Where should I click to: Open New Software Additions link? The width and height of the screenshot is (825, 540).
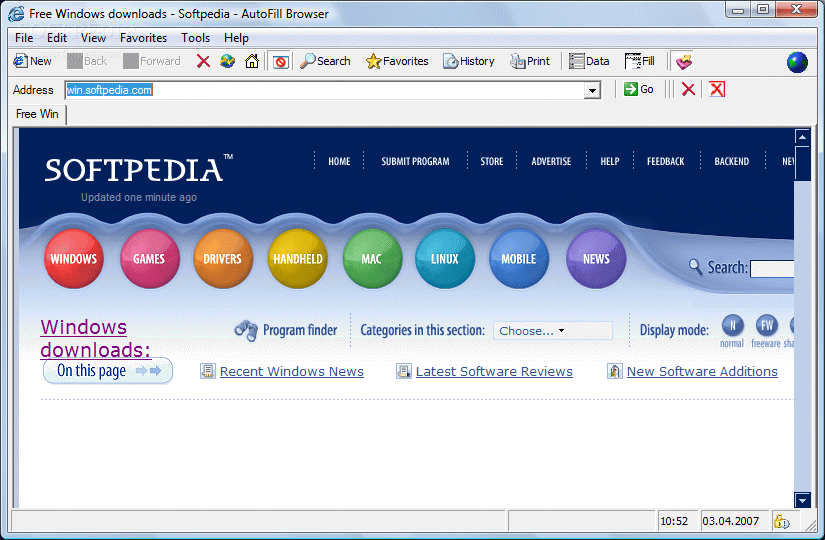702,372
